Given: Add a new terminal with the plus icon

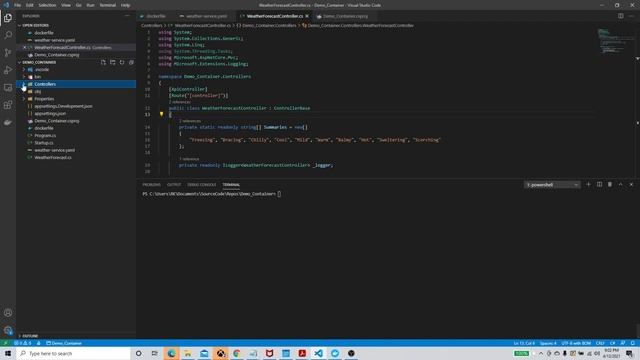Looking at the screenshot, I should pos(588,184).
